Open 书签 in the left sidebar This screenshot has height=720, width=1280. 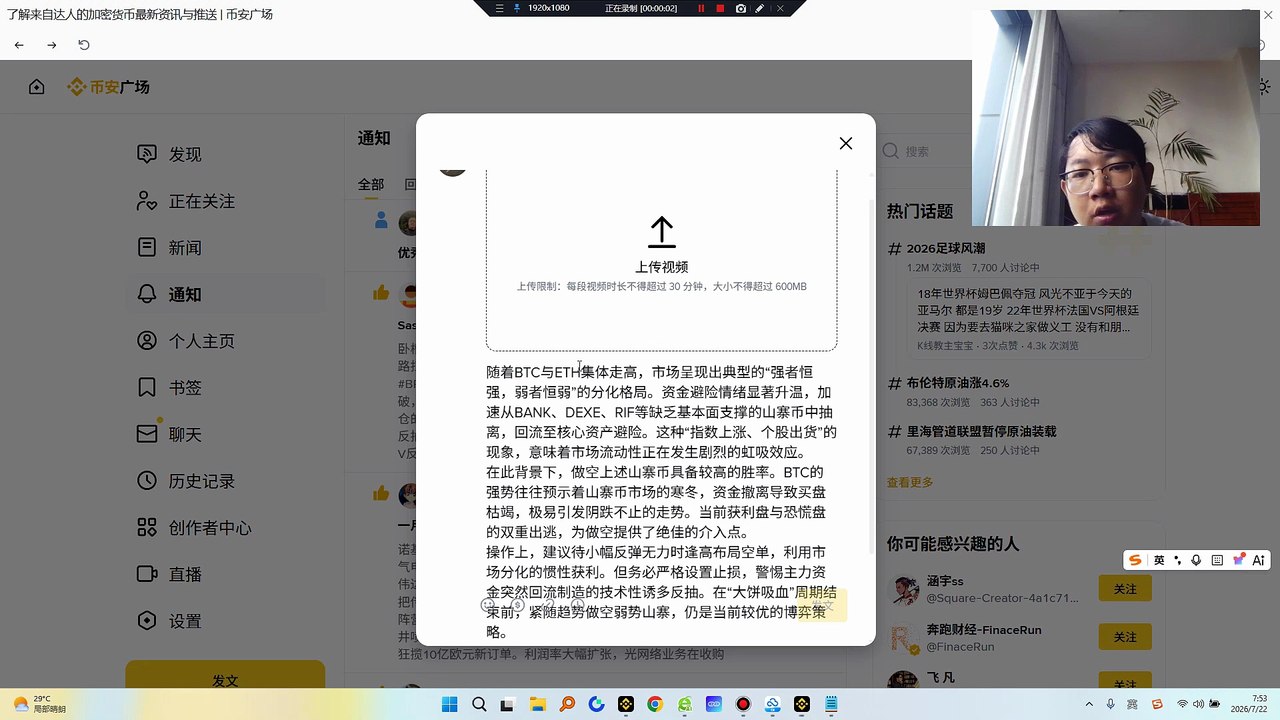pos(185,387)
